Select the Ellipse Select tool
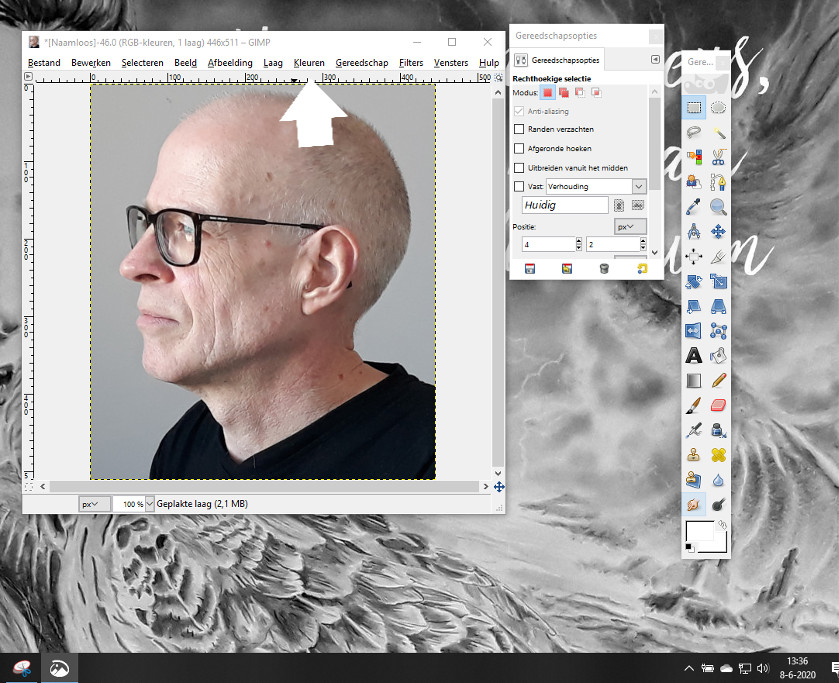This screenshot has height=683, width=839. point(718,108)
